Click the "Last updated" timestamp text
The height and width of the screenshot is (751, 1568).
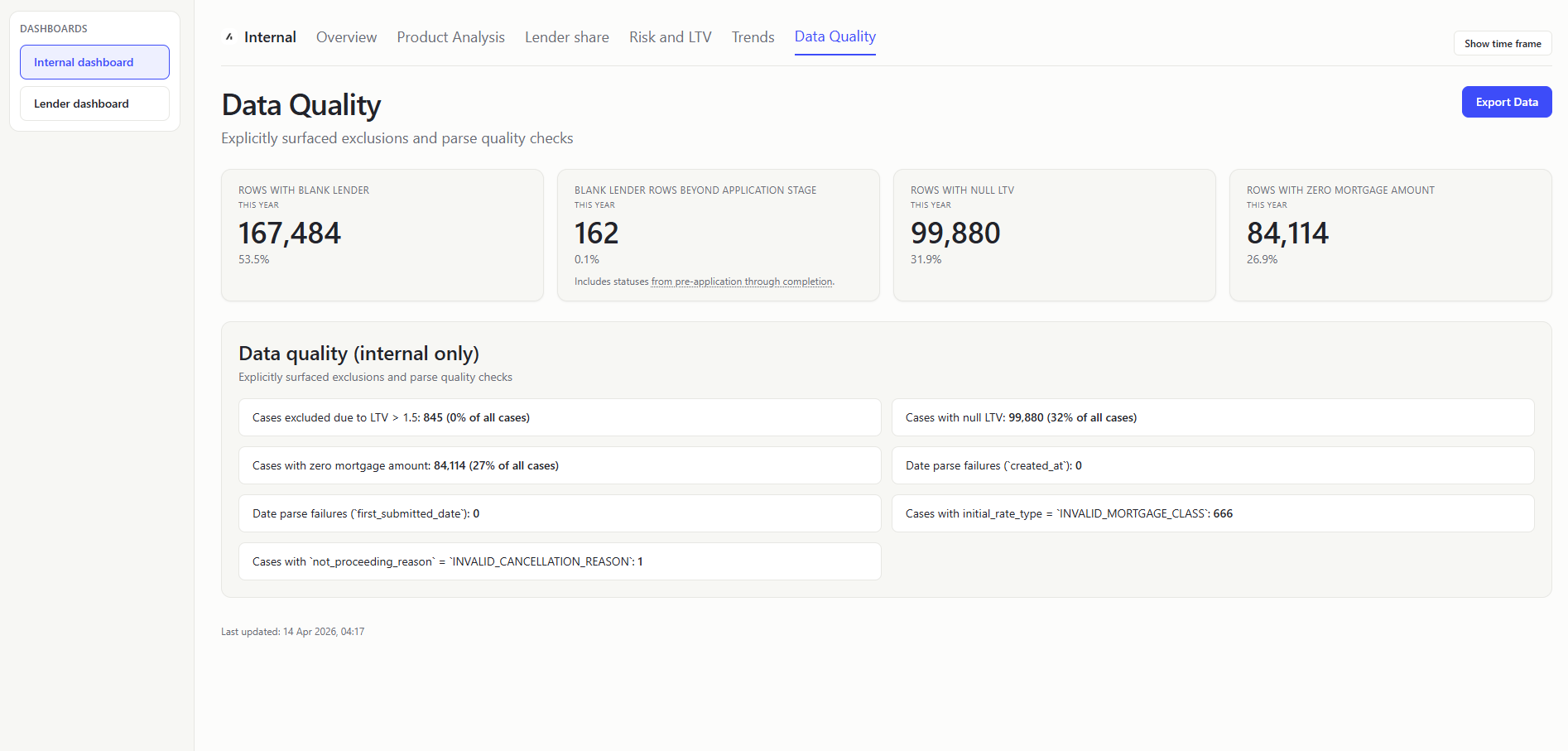point(292,631)
